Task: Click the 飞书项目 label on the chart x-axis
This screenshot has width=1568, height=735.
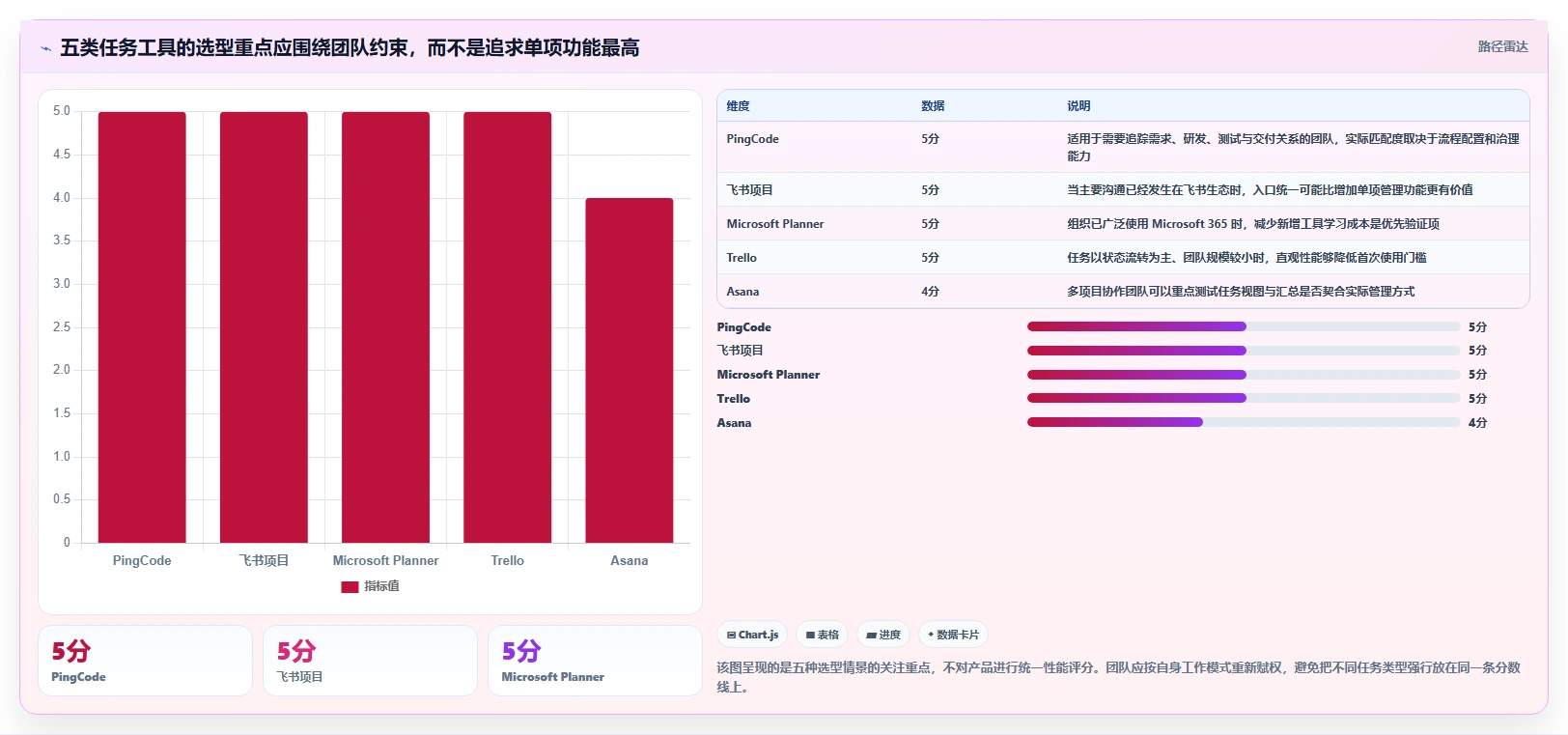Action: click(264, 560)
